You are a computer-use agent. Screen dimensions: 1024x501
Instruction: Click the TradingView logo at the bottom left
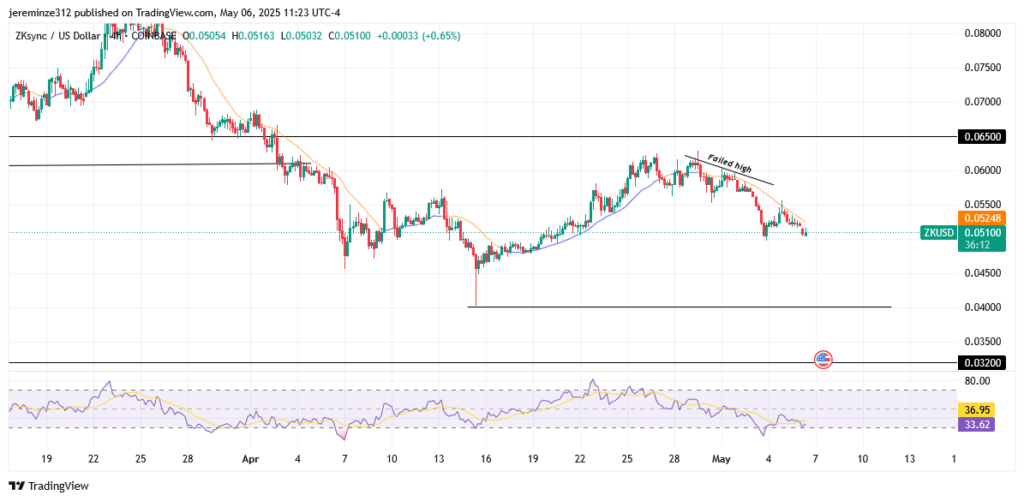tap(48, 486)
